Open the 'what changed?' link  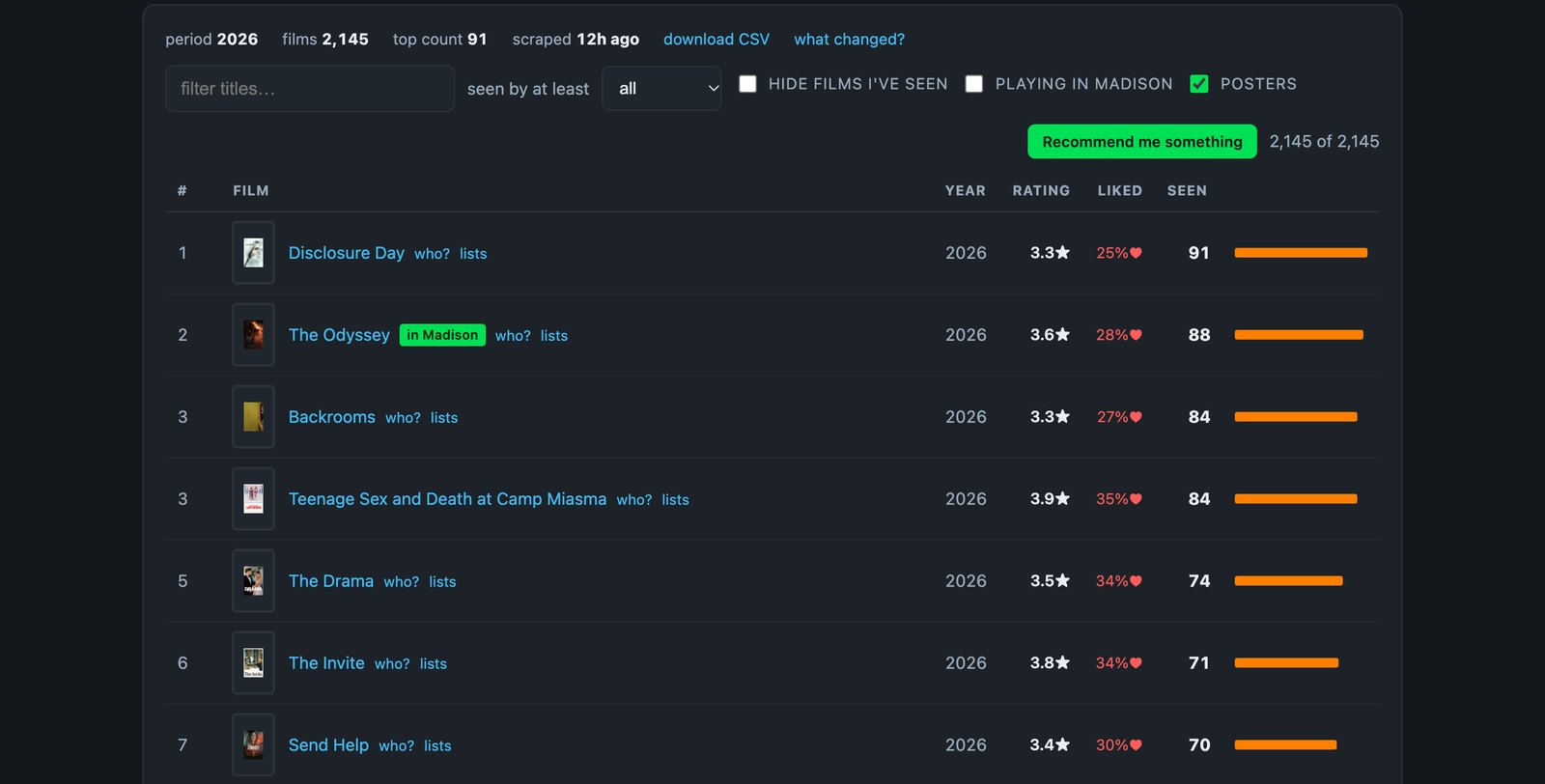[x=850, y=40]
